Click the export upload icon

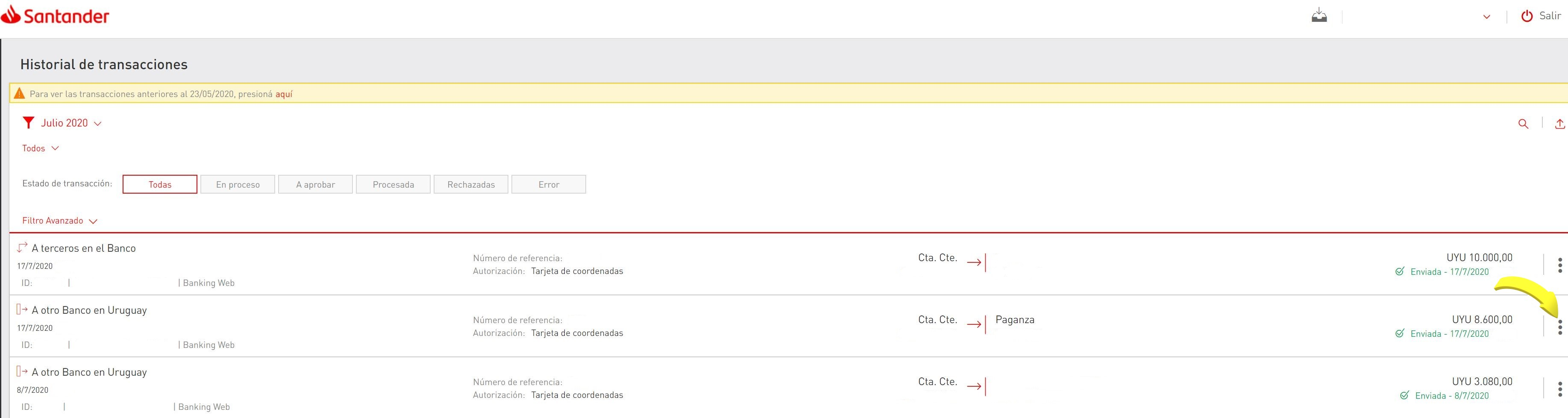click(x=1559, y=124)
